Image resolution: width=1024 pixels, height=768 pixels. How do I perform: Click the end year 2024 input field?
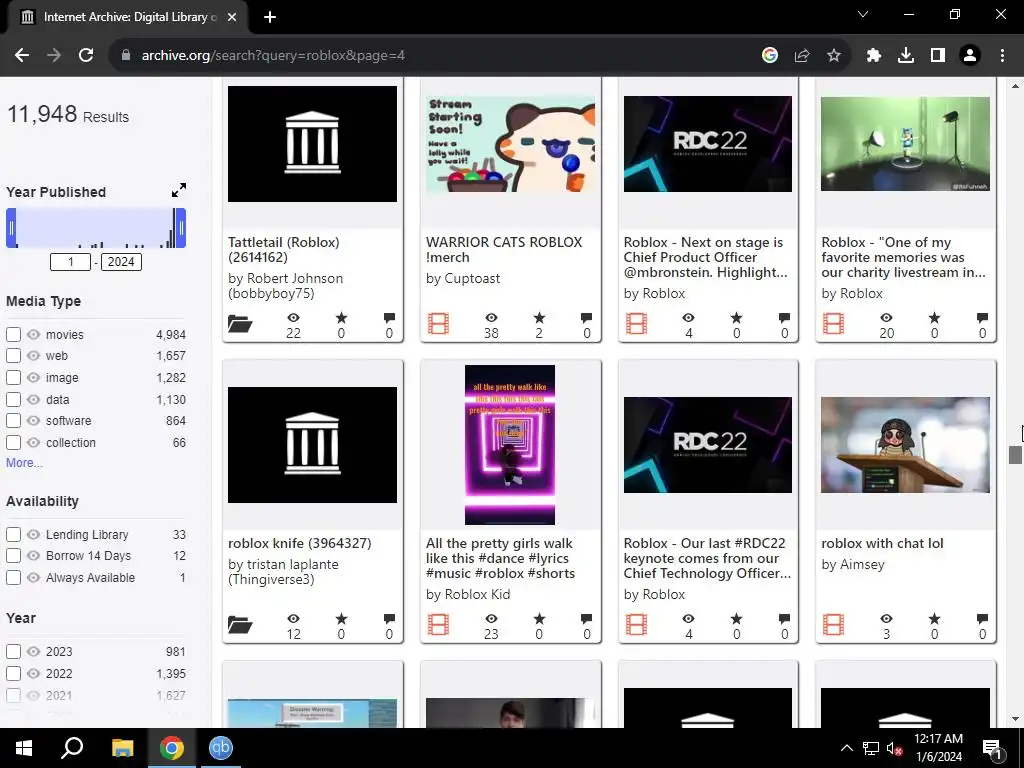[x=121, y=262]
